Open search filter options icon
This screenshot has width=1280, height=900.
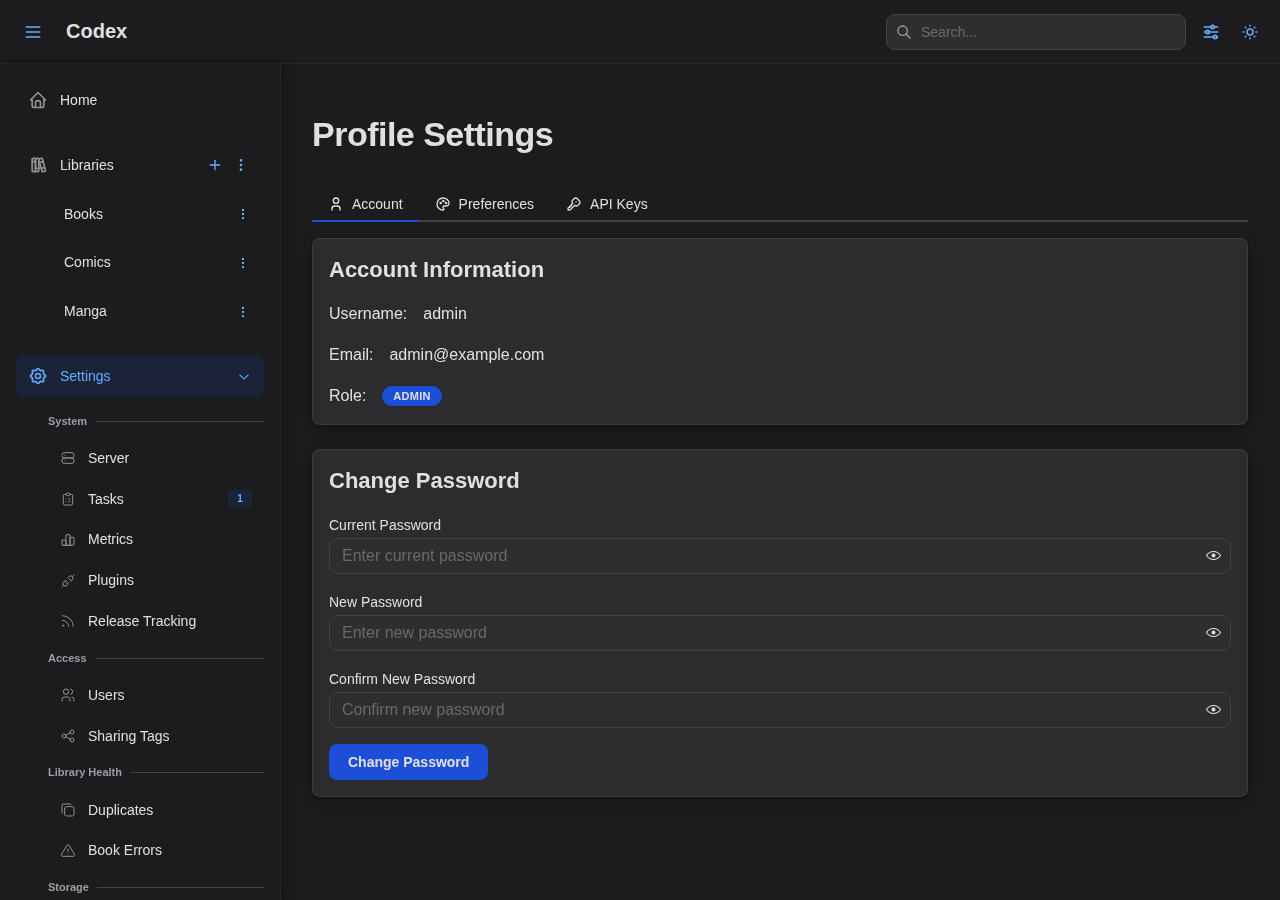tap(1211, 32)
